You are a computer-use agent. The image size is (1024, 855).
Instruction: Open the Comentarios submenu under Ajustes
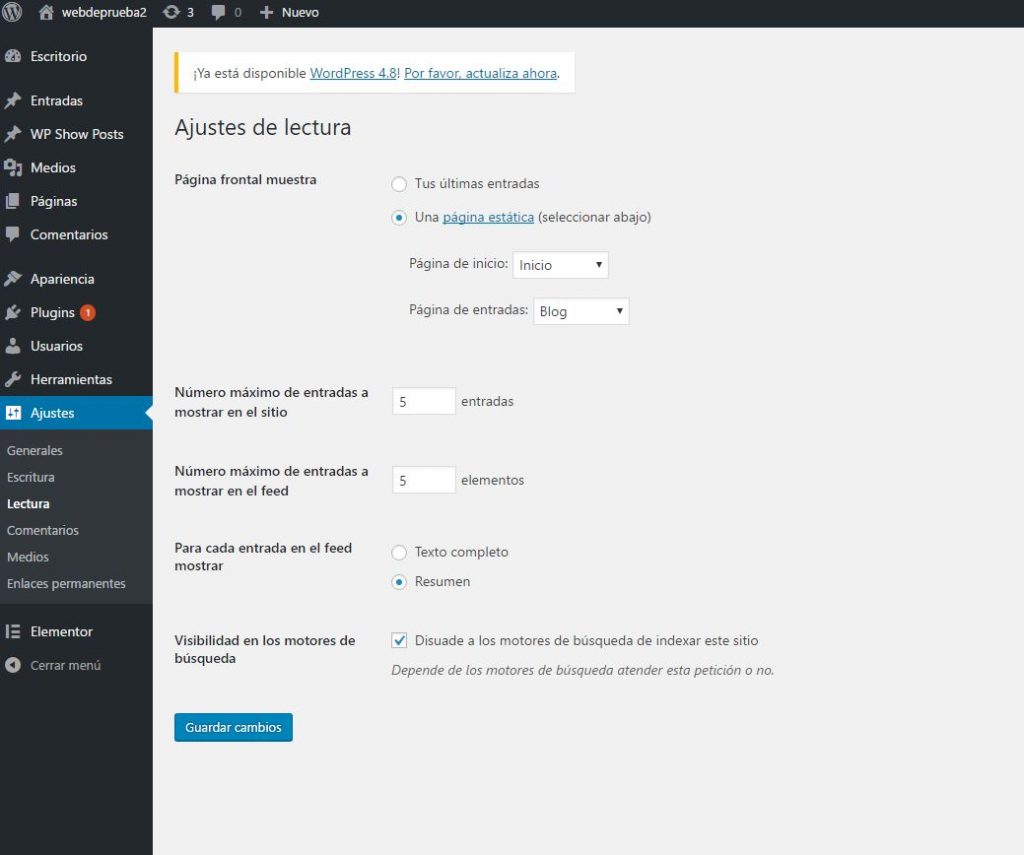tap(42, 530)
